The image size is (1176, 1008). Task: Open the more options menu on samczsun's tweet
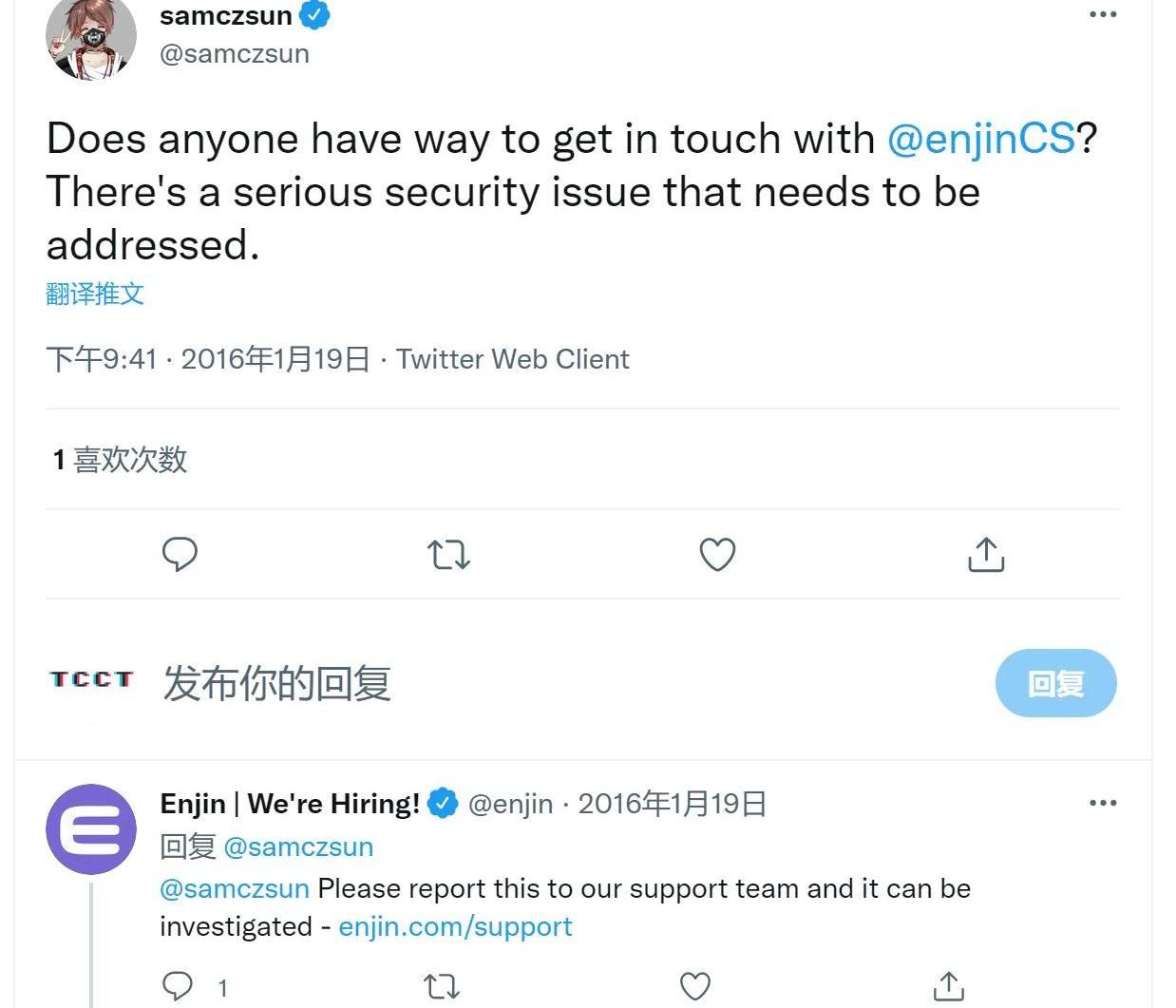point(1103,14)
